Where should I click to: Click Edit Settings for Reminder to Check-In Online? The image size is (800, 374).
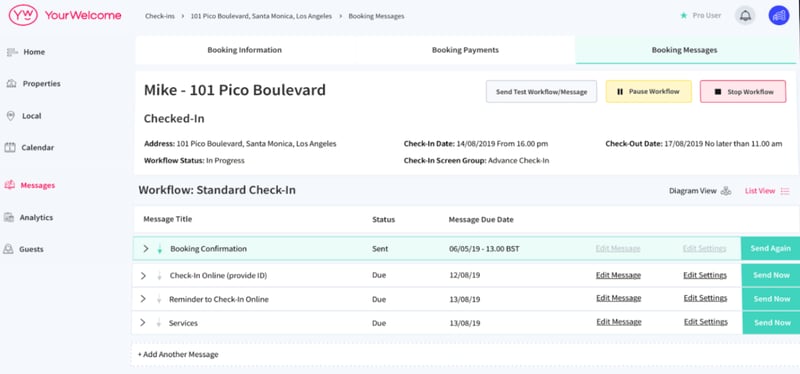[705, 298]
